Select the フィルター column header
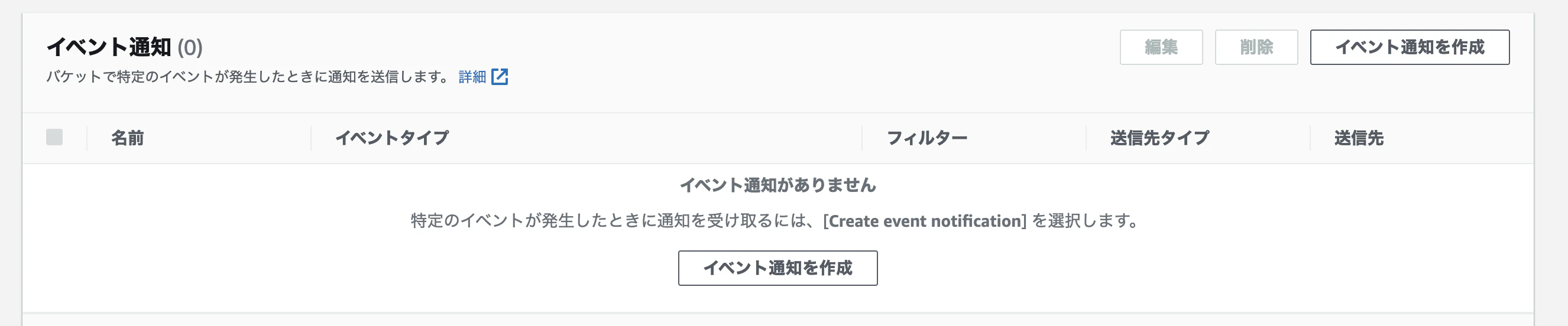 coord(927,138)
